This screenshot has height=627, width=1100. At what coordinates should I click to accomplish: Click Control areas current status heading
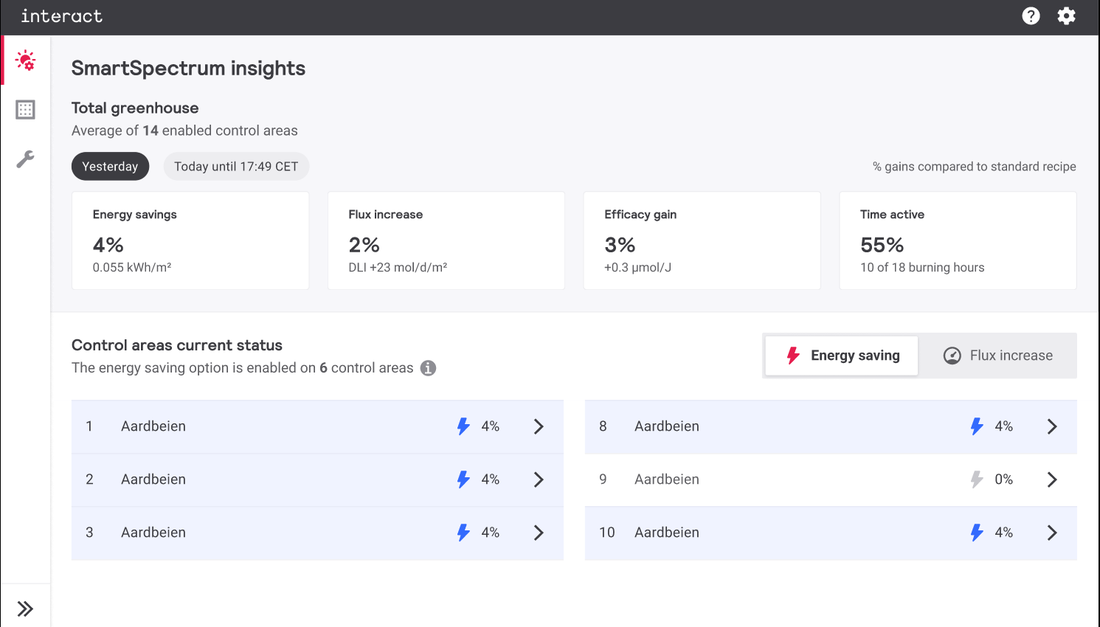point(177,345)
